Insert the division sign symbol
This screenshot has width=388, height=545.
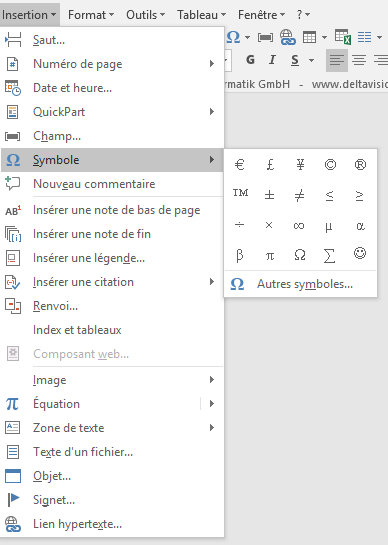(x=240, y=225)
